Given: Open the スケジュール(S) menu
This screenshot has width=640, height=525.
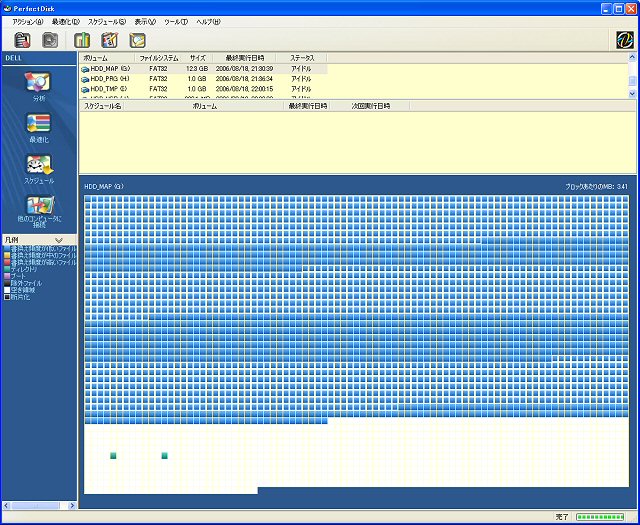Looking at the screenshot, I should tap(107, 22).
